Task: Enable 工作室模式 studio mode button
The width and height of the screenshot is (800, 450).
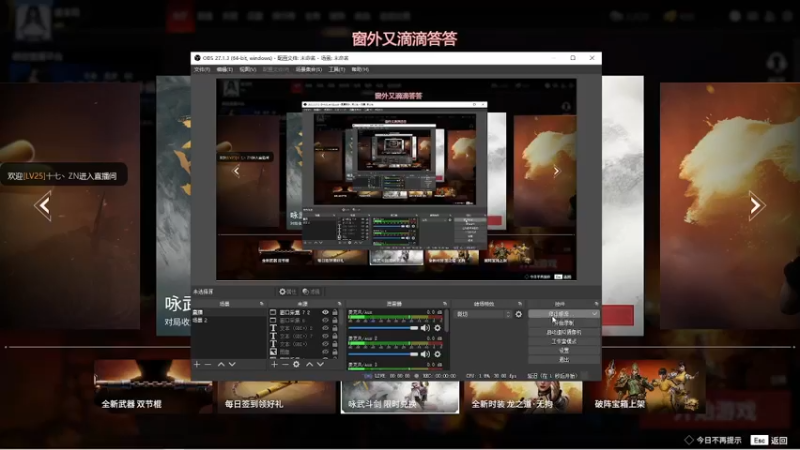Action: coord(564,341)
